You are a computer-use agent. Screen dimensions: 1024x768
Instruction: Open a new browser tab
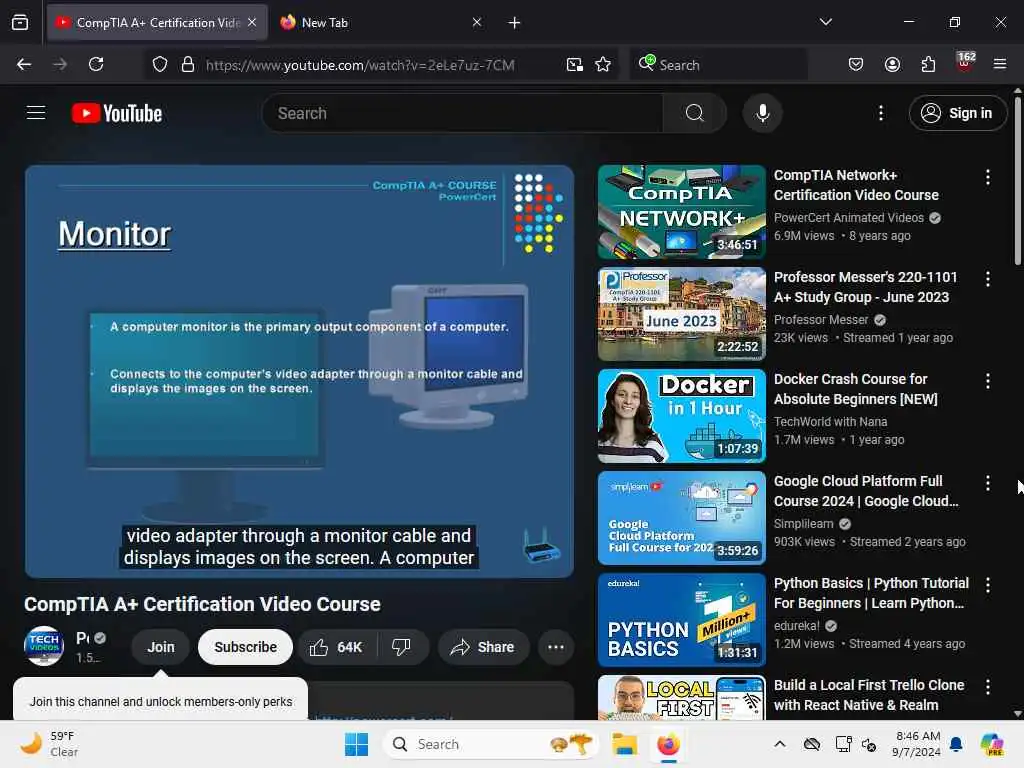[x=515, y=23]
